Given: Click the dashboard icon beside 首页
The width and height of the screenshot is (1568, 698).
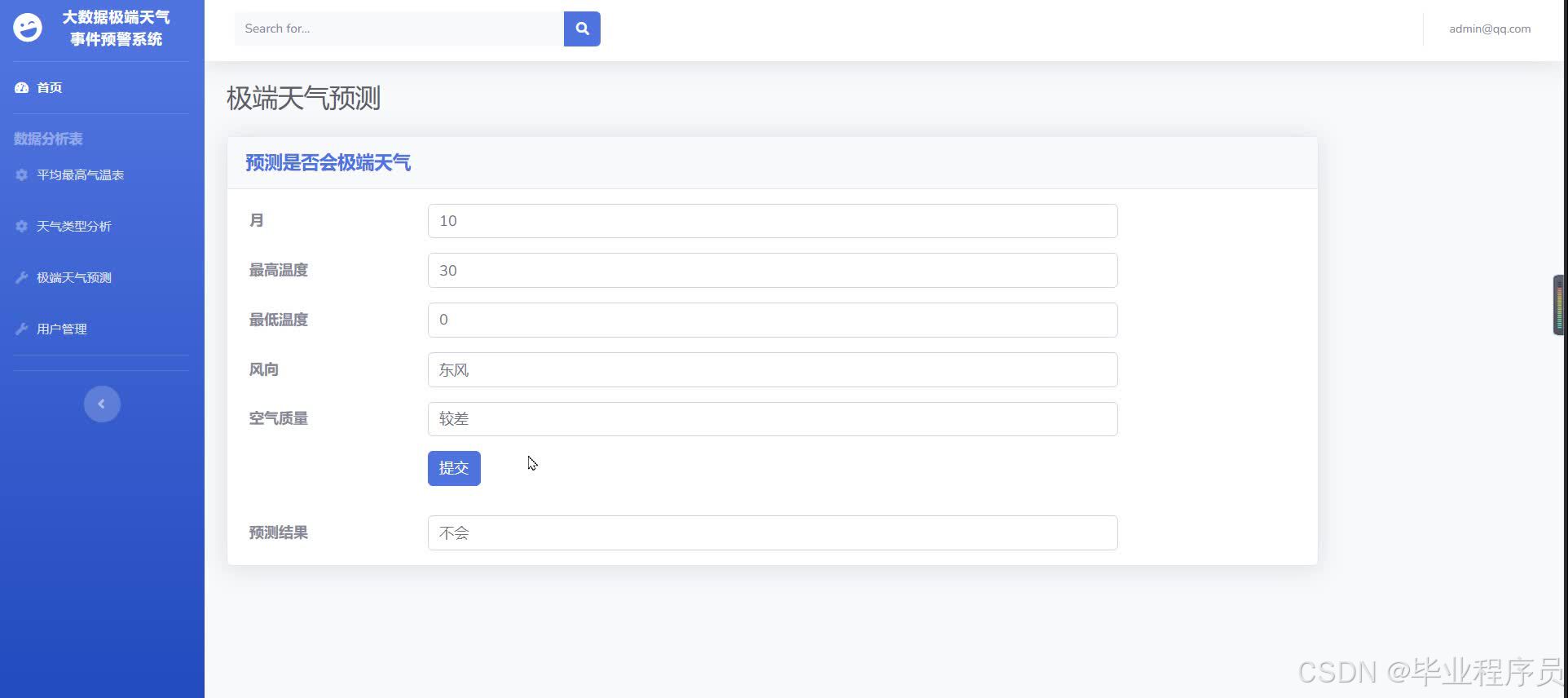Looking at the screenshot, I should tap(22, 87).
